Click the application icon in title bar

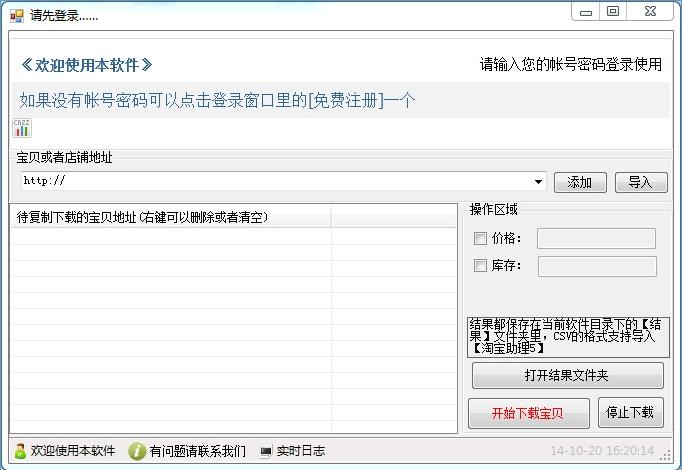pos(16,16)
